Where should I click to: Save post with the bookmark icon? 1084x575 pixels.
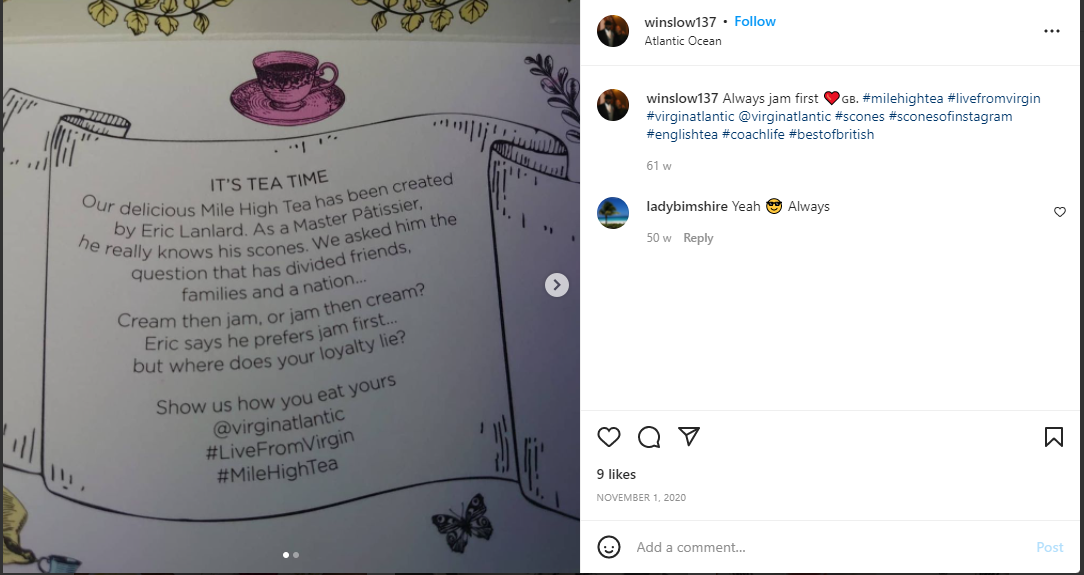1054,437
